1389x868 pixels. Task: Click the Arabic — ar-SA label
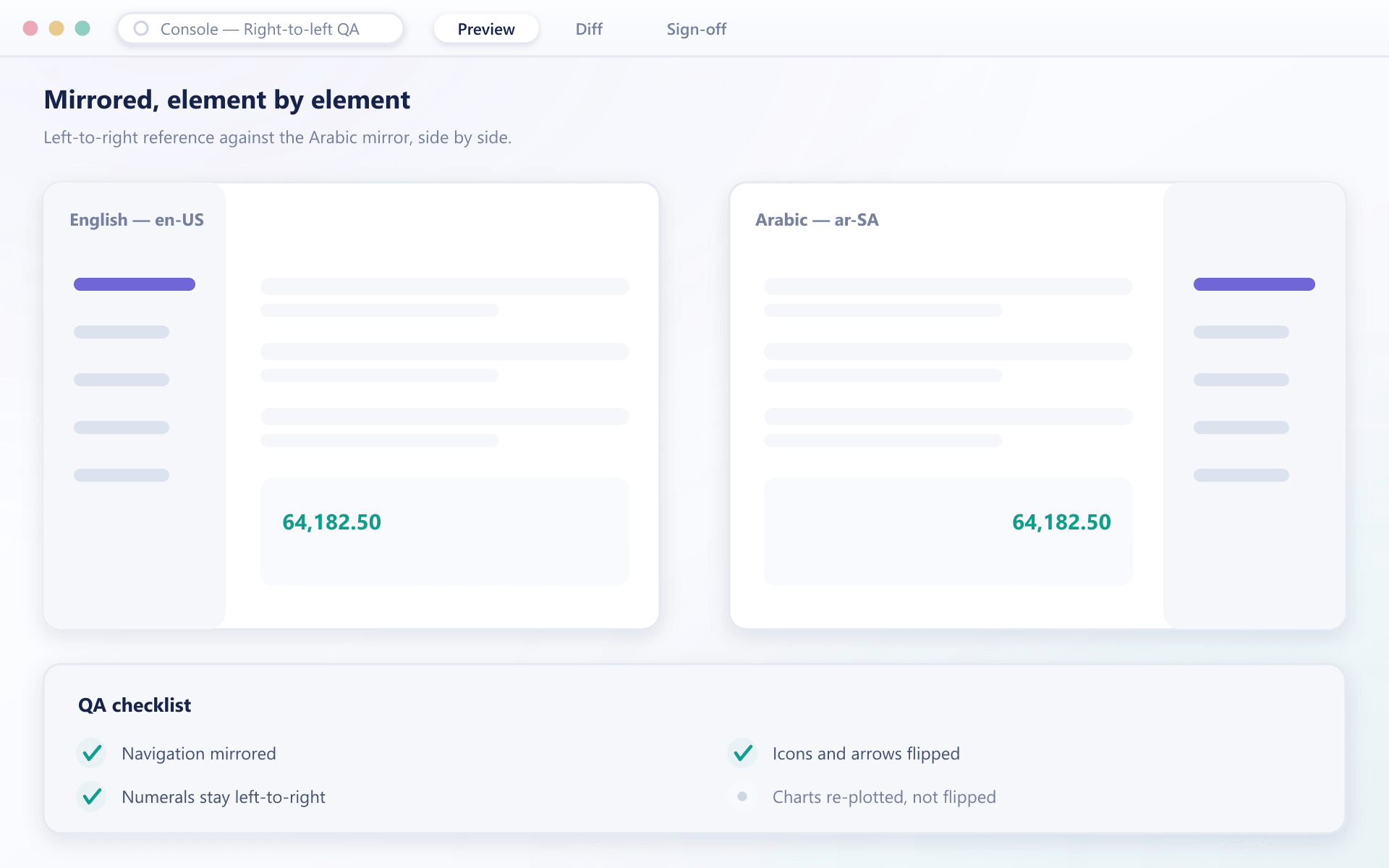pos(817,220)
